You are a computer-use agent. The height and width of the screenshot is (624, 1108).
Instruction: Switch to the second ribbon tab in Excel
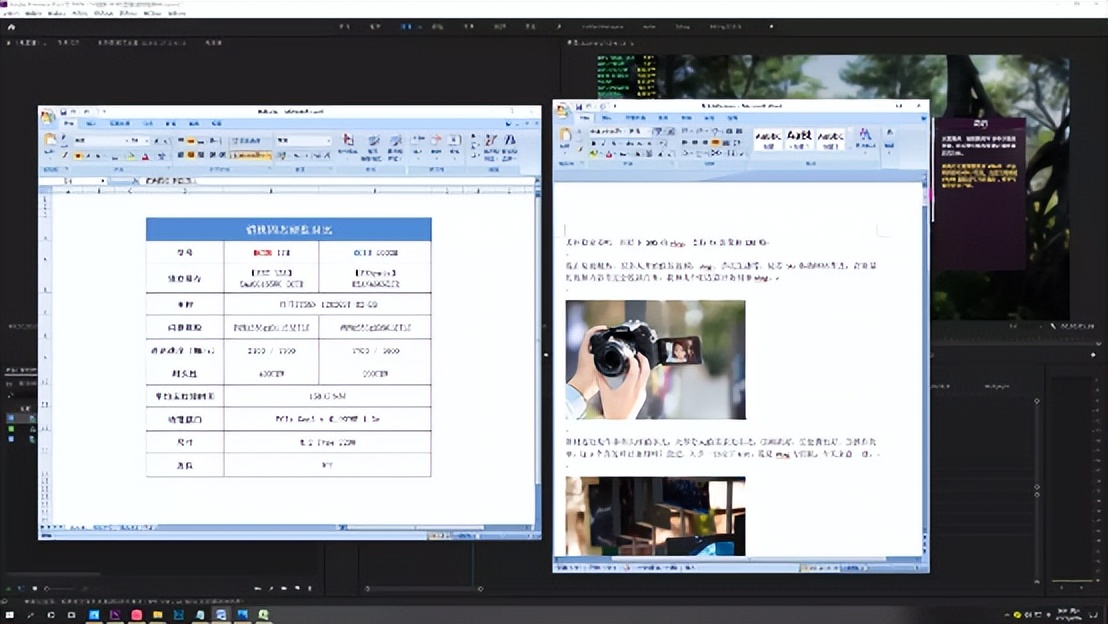(x=90, y=124)
